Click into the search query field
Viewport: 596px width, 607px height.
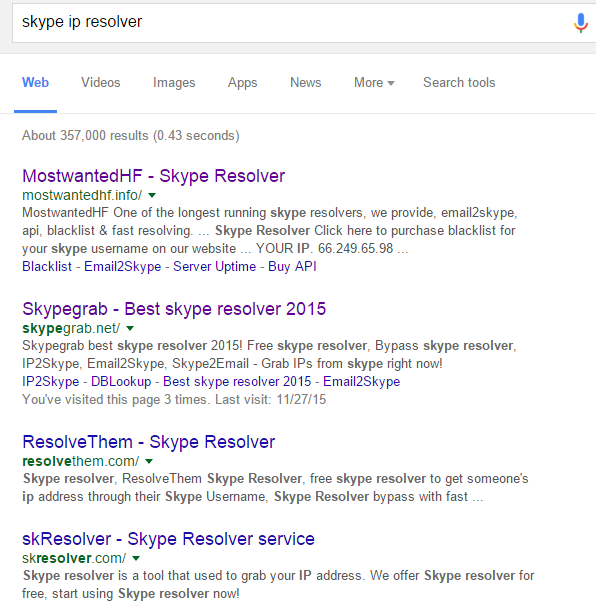pos(290,22)
